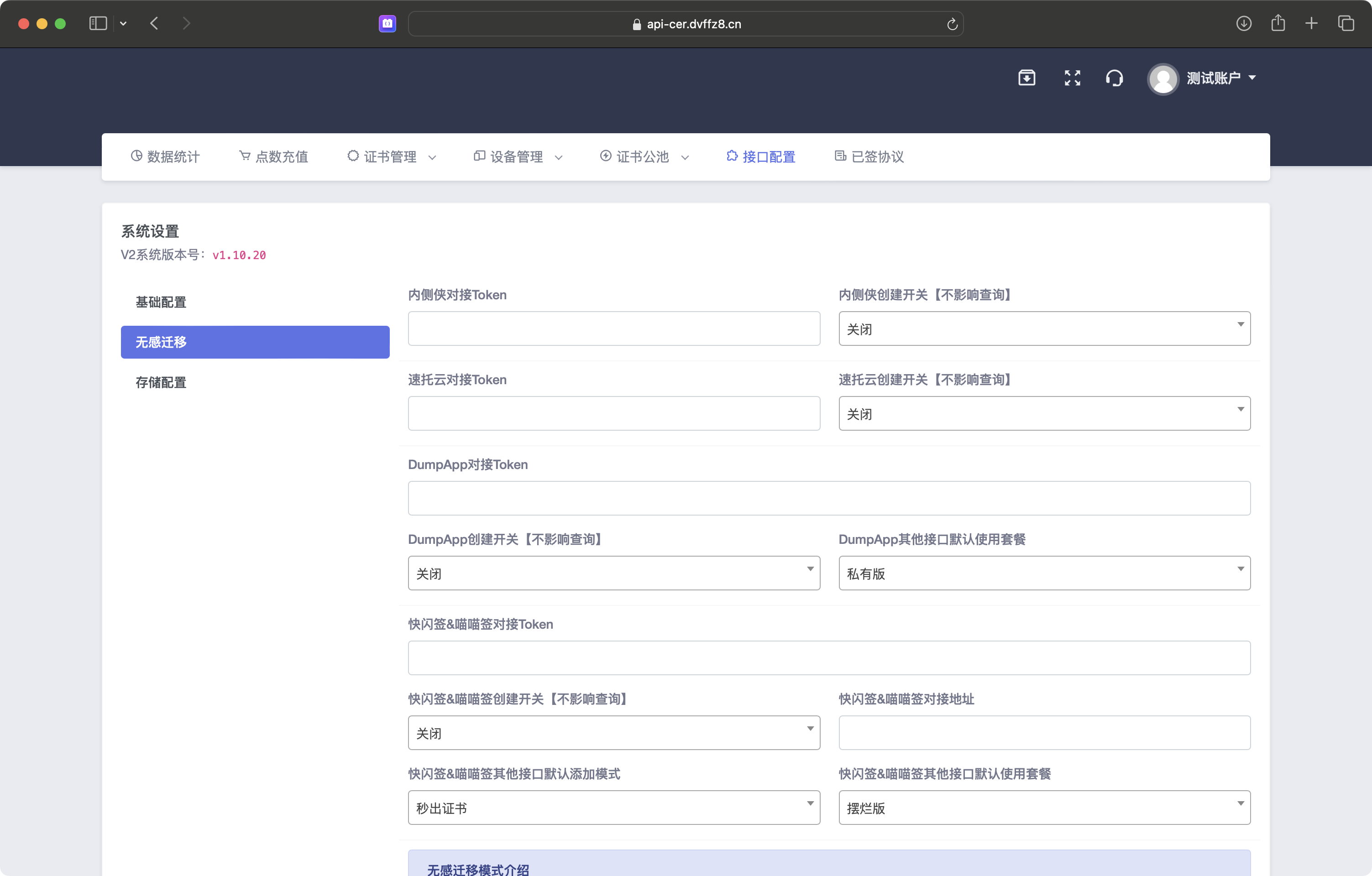Open 数据统计 menu item
1372x876 pixels.
pos(165,156)
